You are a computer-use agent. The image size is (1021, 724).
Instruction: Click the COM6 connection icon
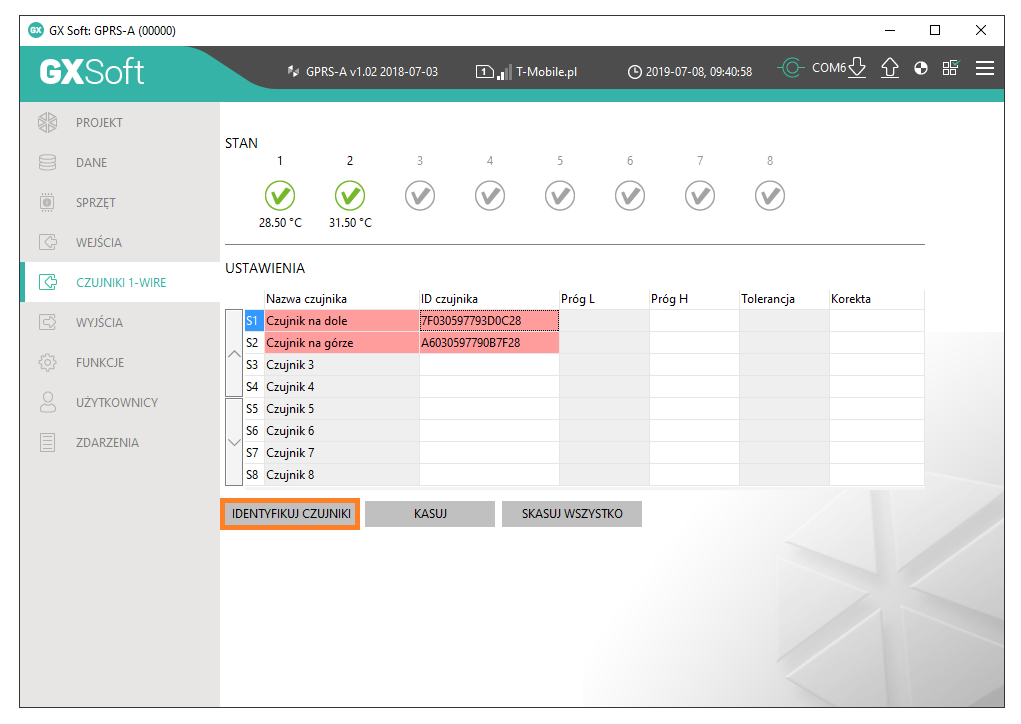[x=791, y=68]
